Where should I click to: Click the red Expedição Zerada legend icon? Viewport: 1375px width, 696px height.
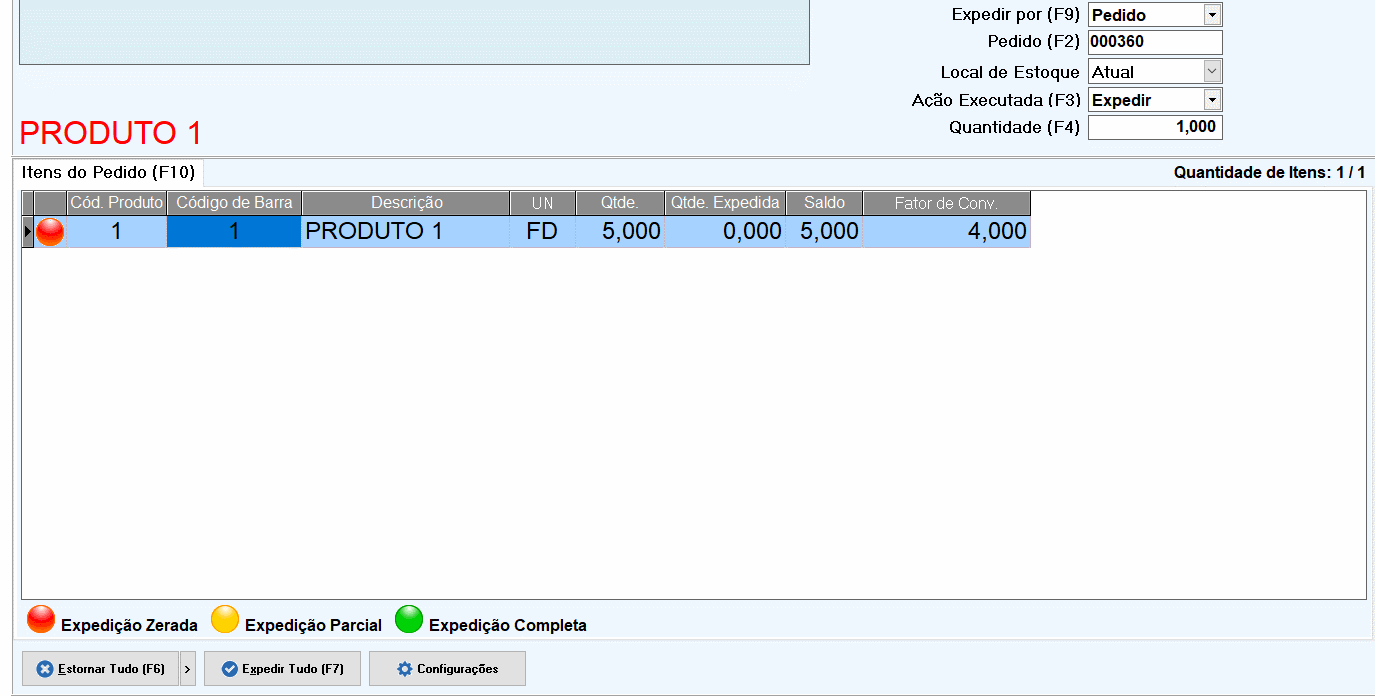click(41, 621)
